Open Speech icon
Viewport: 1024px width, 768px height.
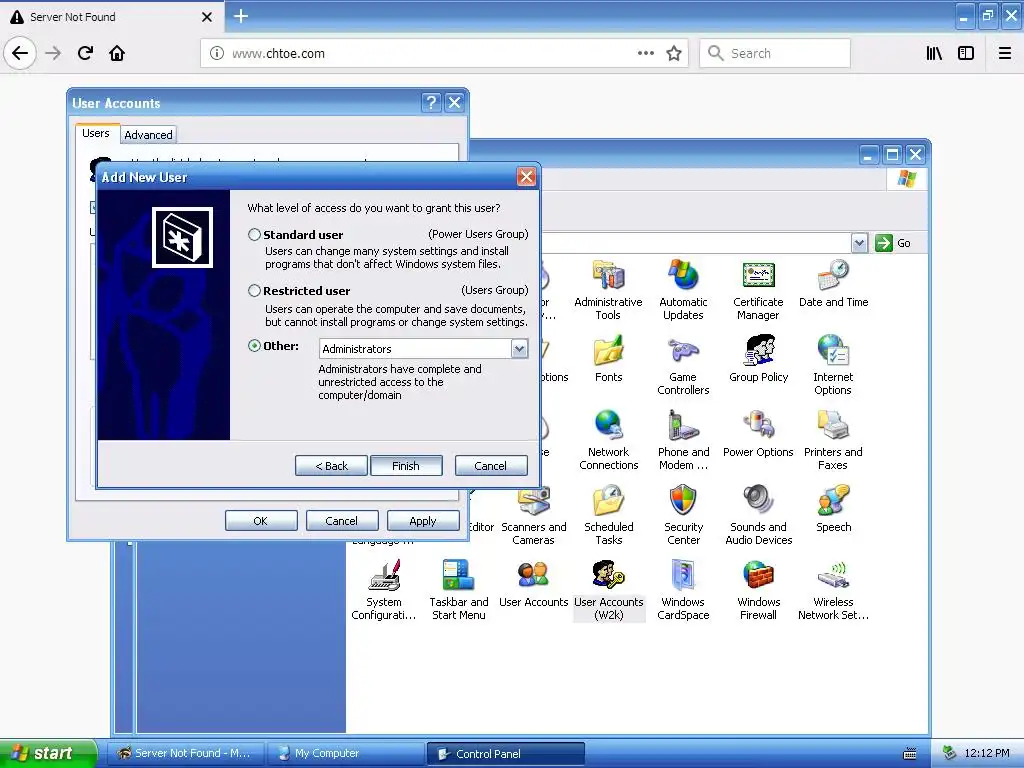point(833,509)
